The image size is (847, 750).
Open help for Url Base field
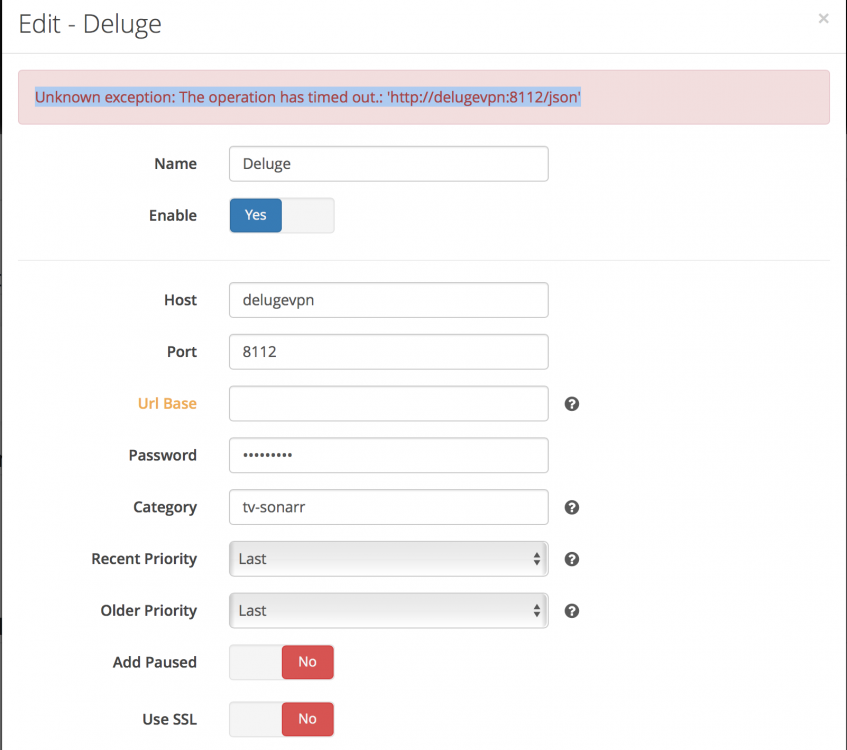pyautogui.click(x=572, y=404)
